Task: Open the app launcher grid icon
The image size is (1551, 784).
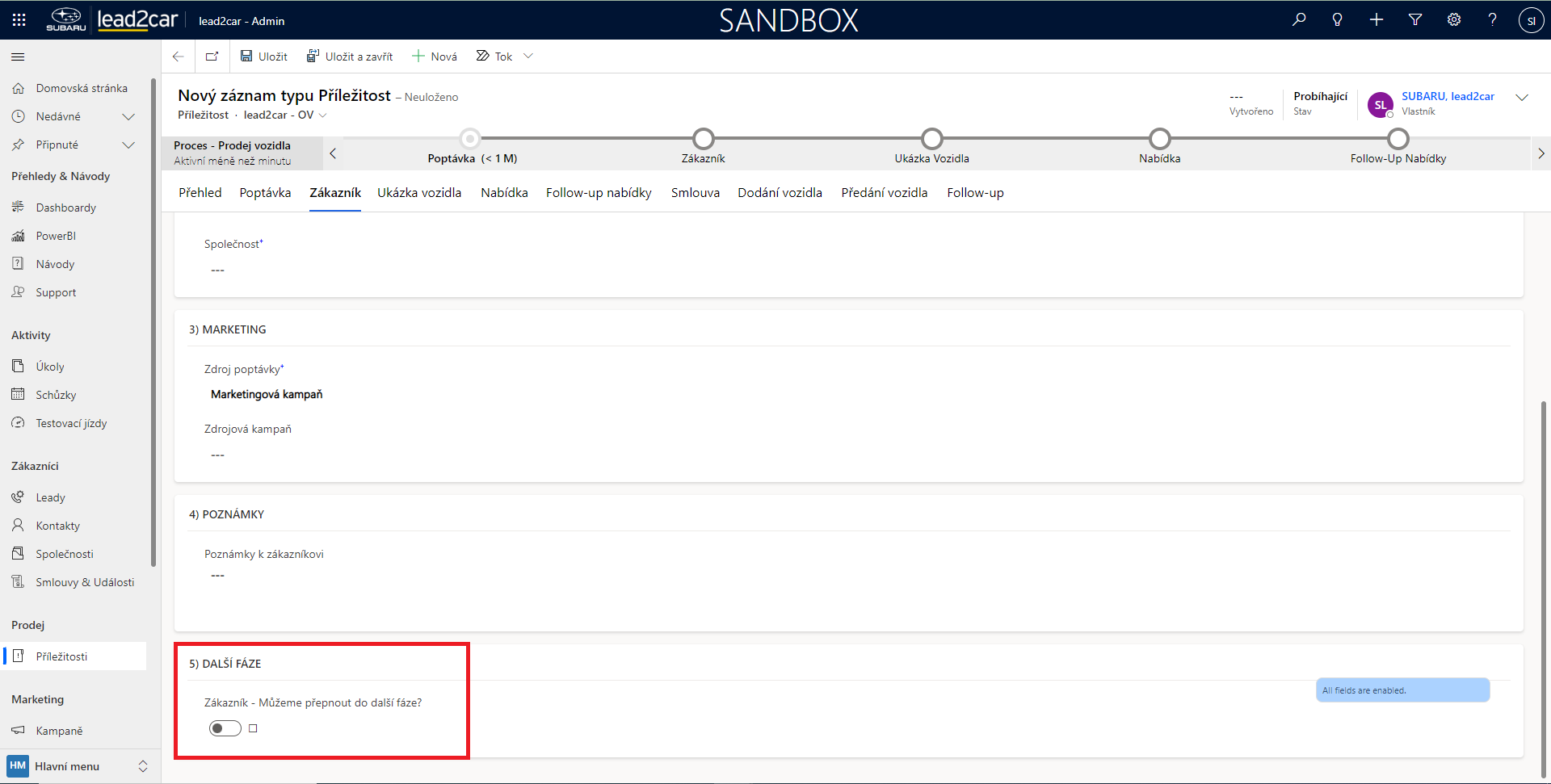Action: coord(19,20)
